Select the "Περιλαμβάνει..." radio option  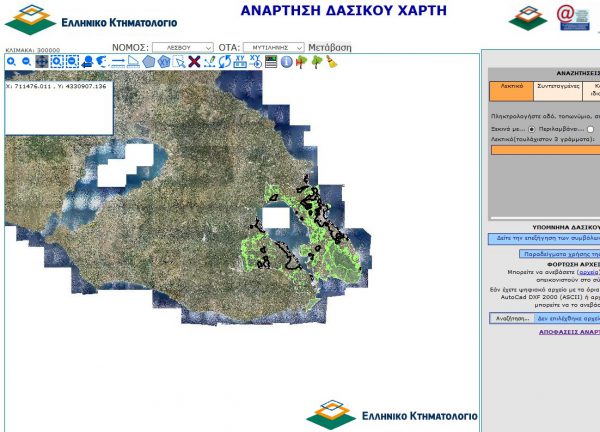(591, 129)
